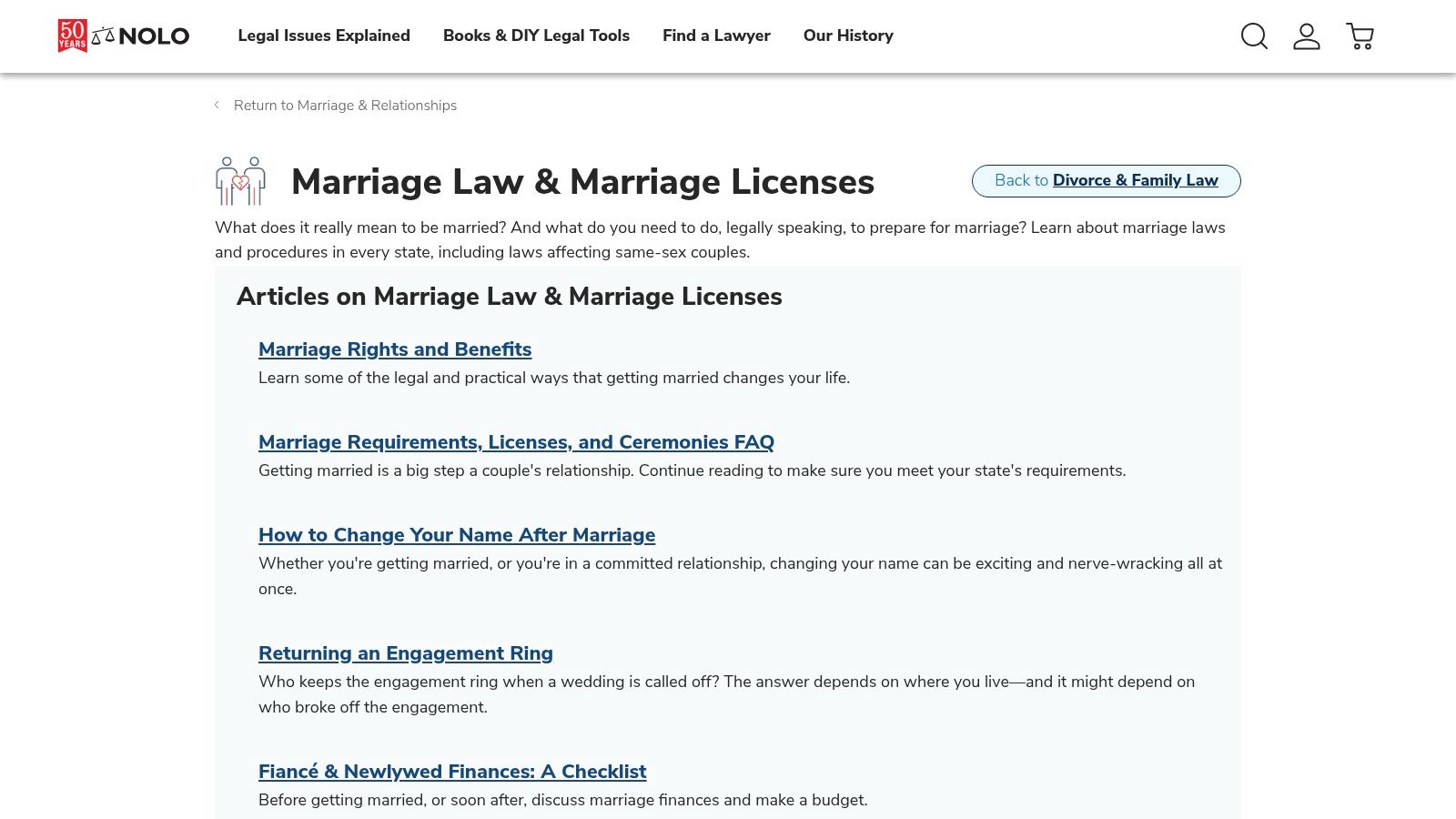The width and height of the screenshot is (1456, 819).
Task: Open Returning an Engagement Ring article
Action: (406, 653)
